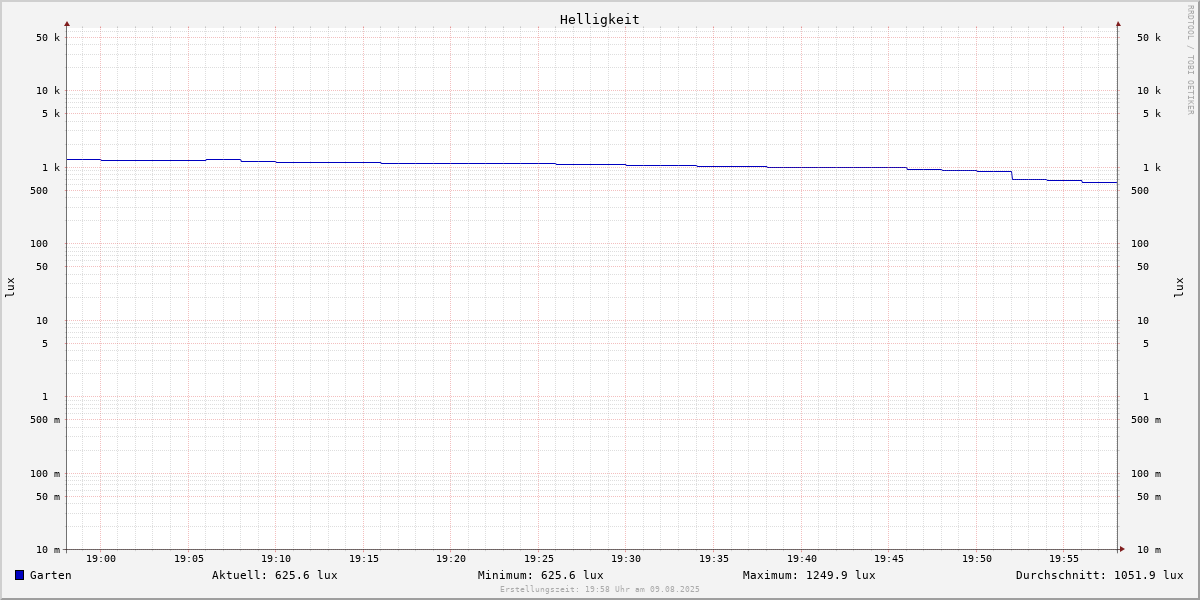Click the 19:45 time axis label
The height and width of the screenshot is (600, 1200).
pos(889,559)
